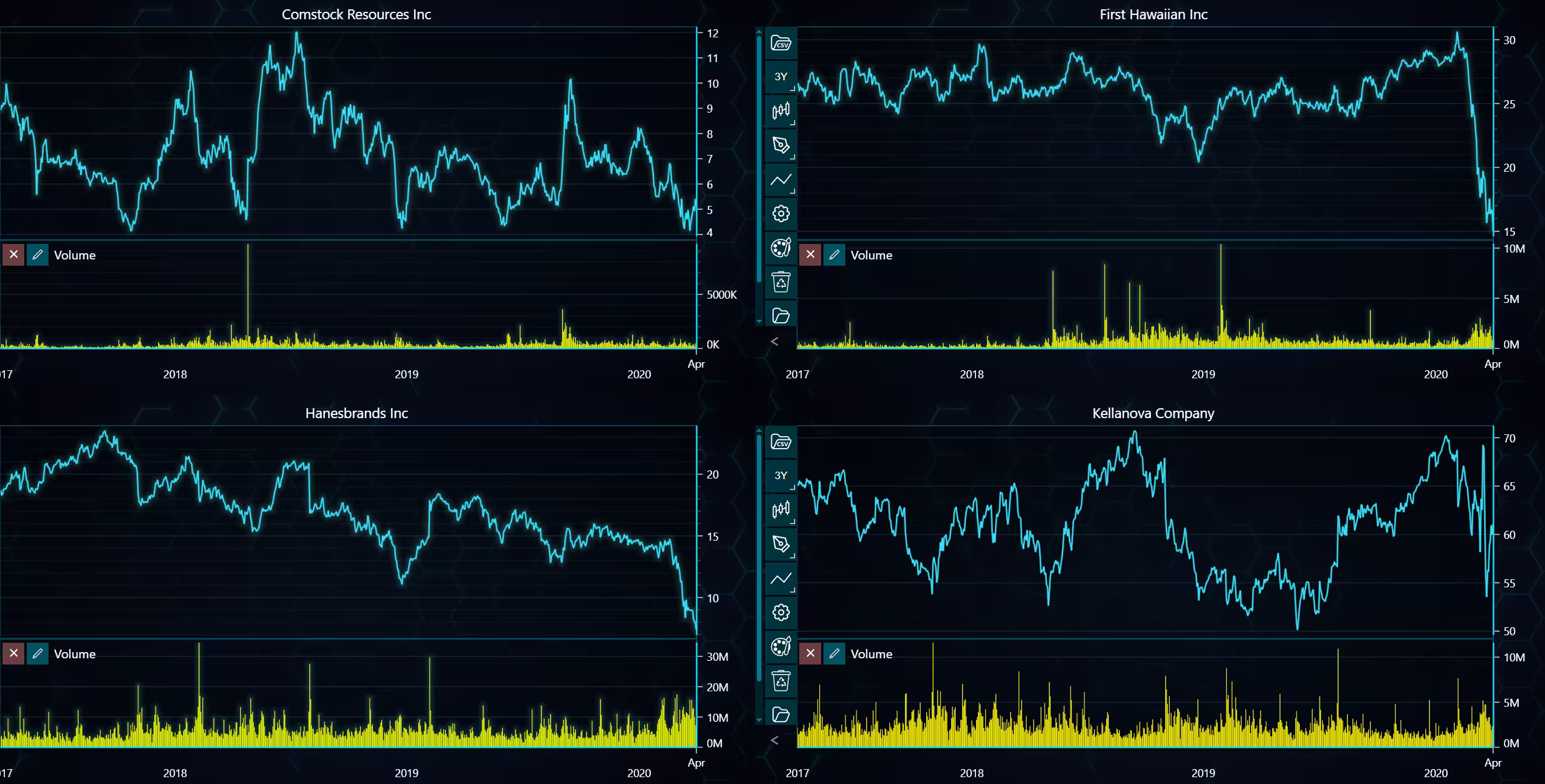Click scrollbar up arrow in First Hawaiian toolbar
1545x784 pixels.
[x=759, y=30]
